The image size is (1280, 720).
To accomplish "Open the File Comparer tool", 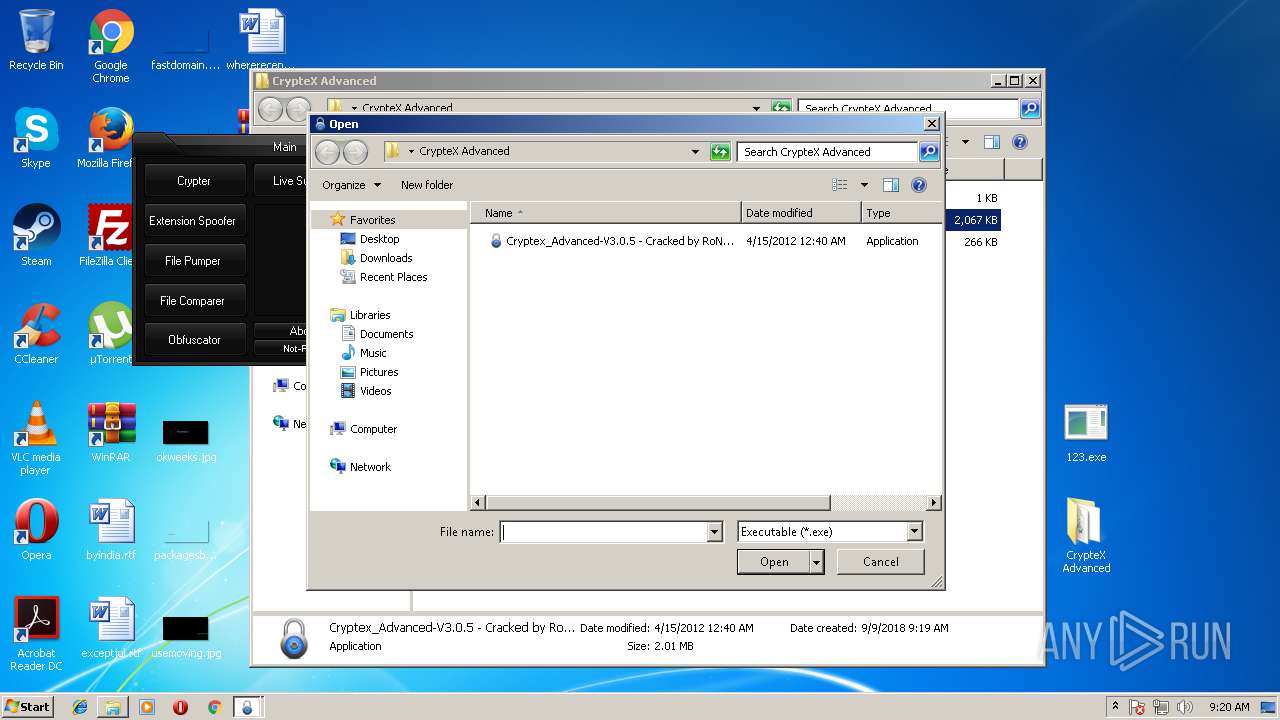I will pyautogui.click(x=193, y=301).
